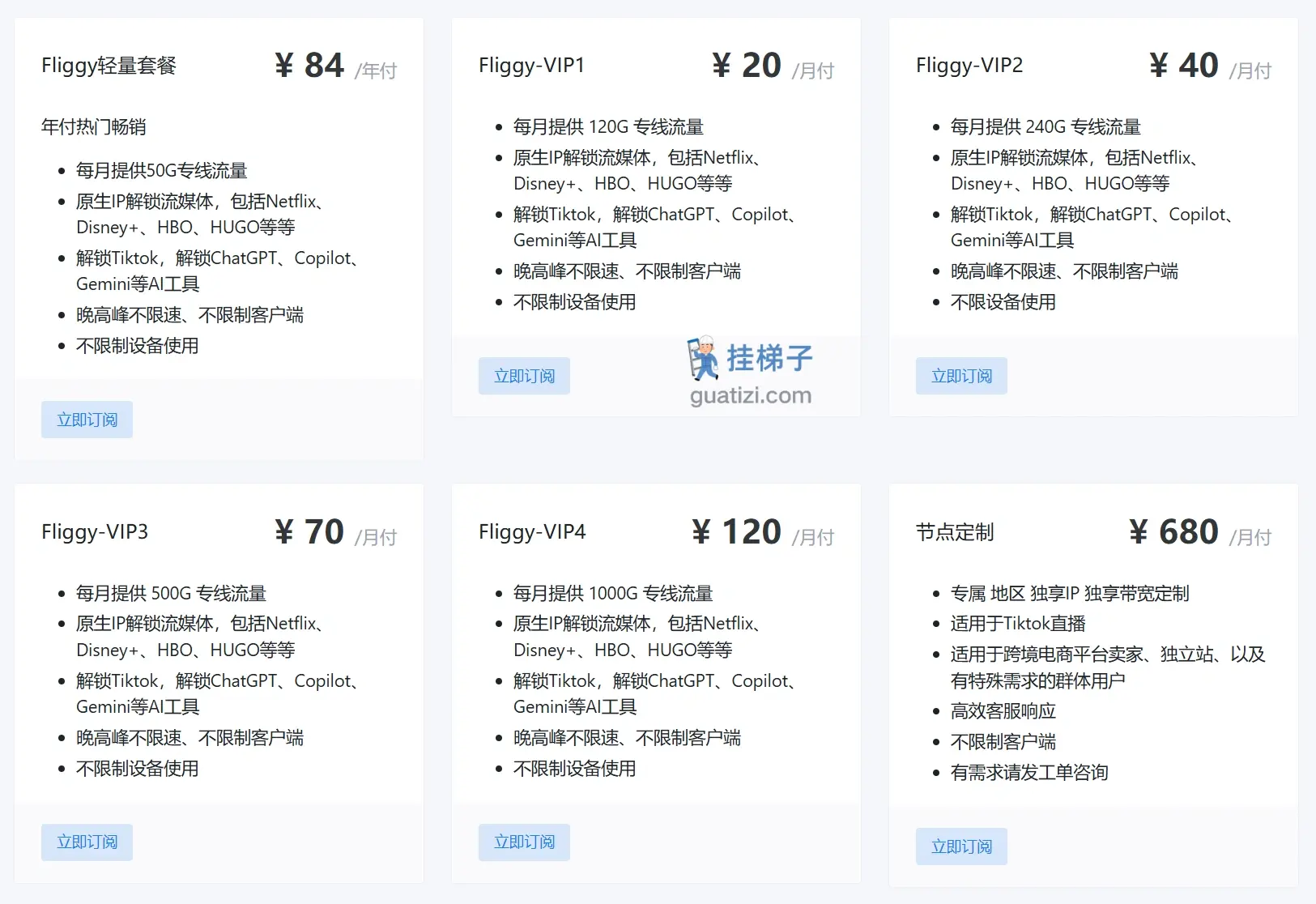Click 立即订阅 under Fliggy-VIP1
1316x904 pixels.
coord(524,376)
